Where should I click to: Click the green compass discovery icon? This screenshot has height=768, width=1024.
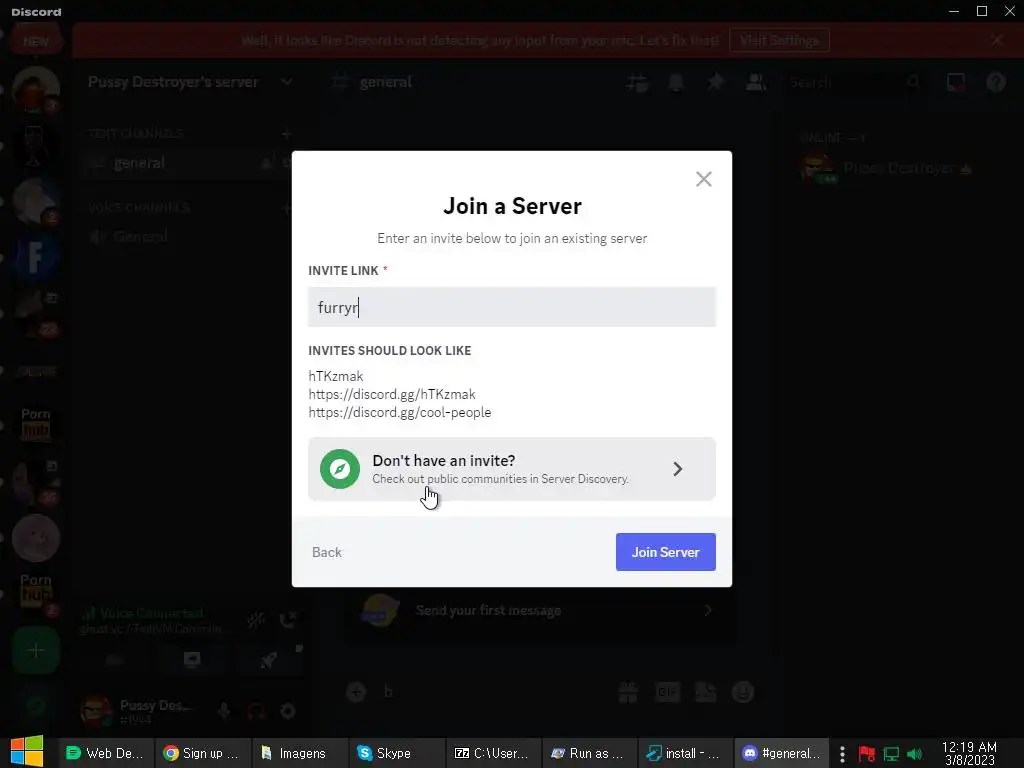340,469
